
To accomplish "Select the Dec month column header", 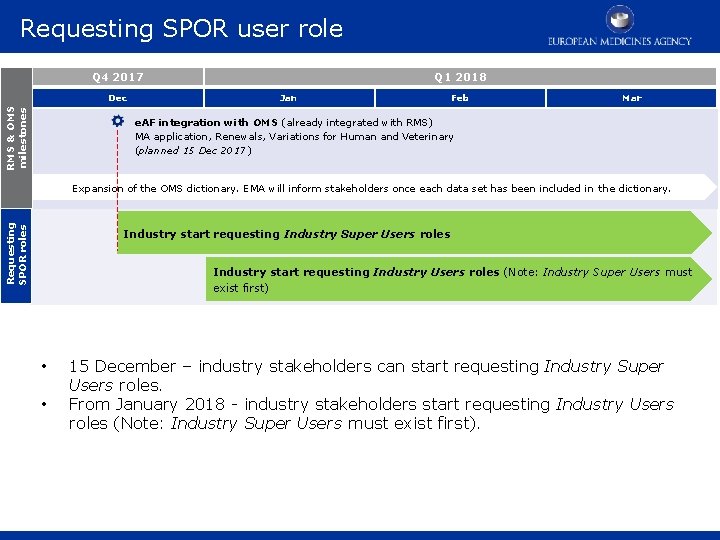I will [x=118, y=98].
